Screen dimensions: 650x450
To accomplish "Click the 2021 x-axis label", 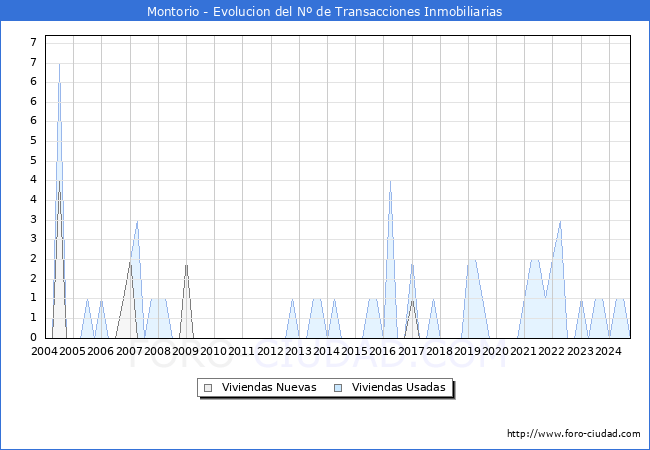I will (524, 351).
